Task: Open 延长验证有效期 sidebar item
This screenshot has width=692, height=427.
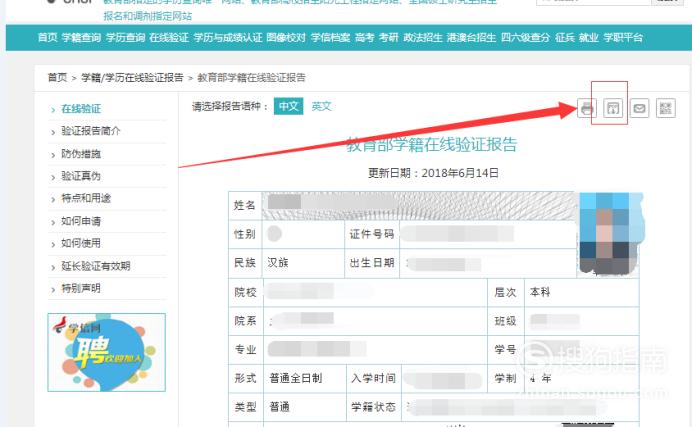Action: (x=96, y=266)
